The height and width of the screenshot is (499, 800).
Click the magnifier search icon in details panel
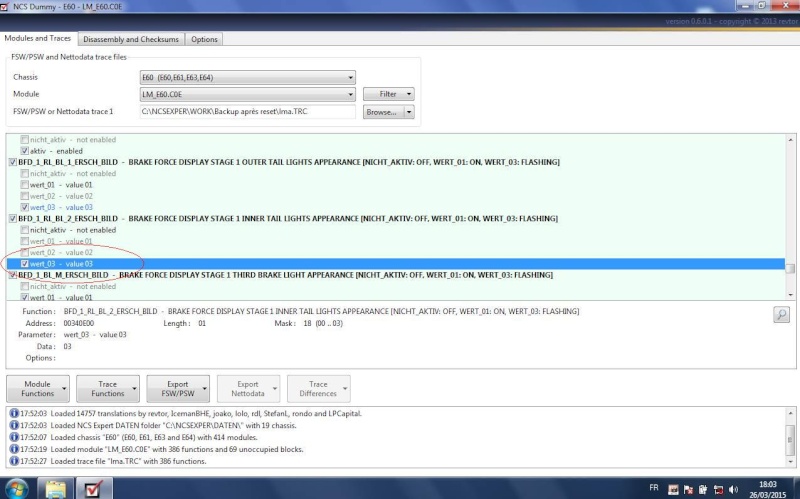(x=781, y=314)
